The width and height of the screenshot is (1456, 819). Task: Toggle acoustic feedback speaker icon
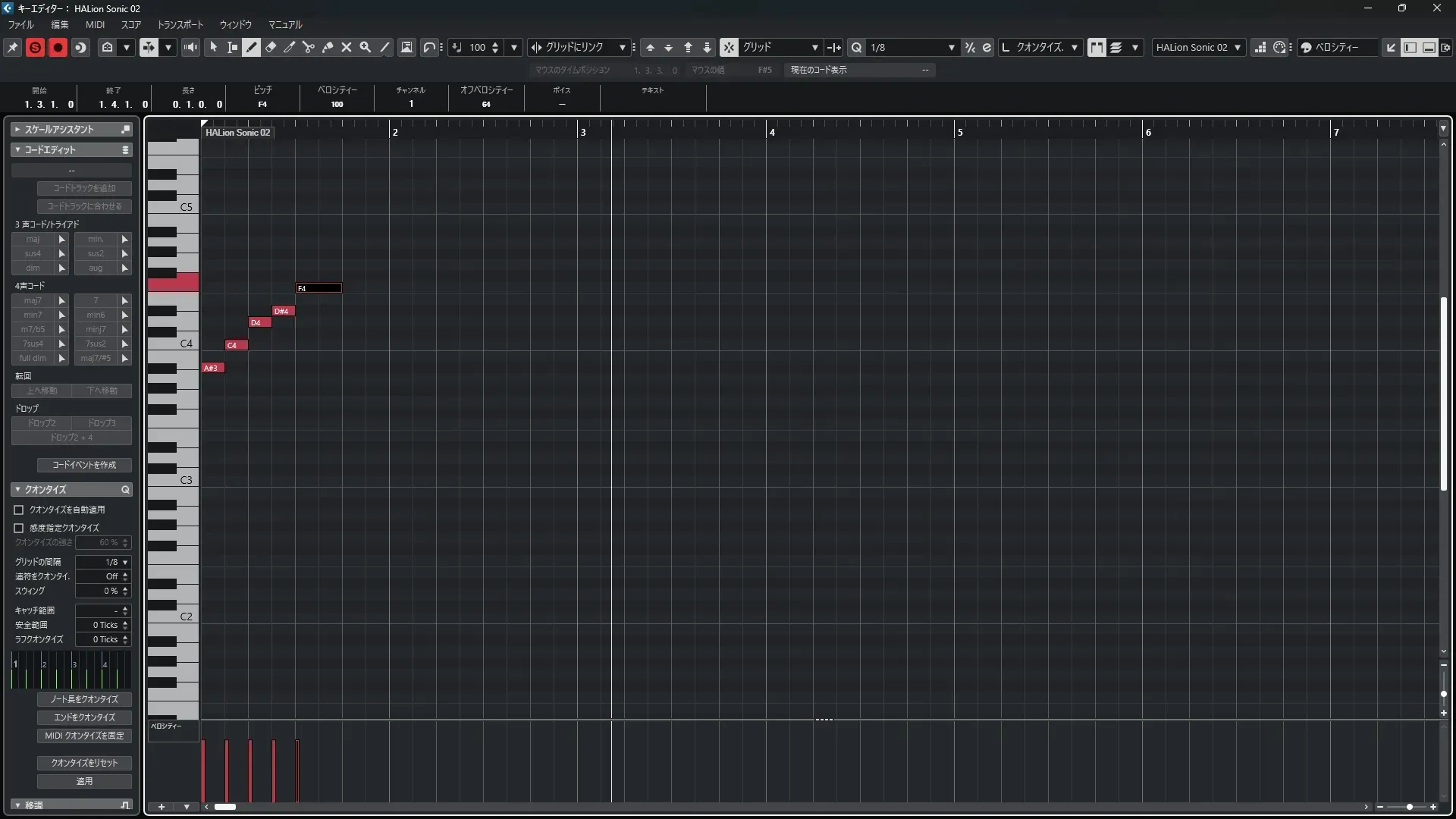tap(191, 47)
